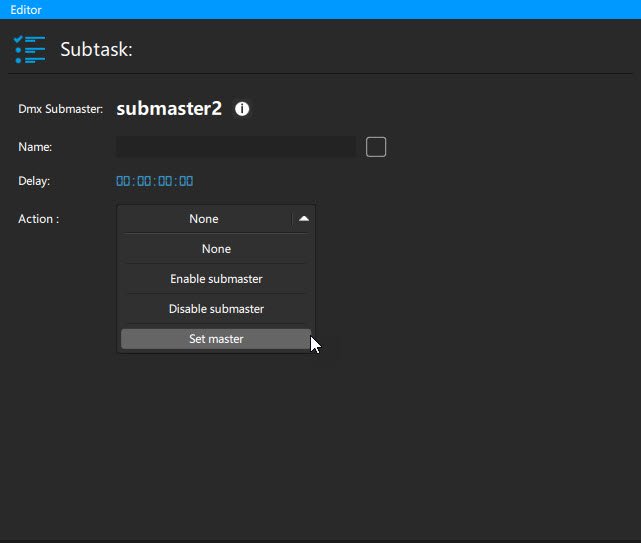Viewport: 641px width, 543px height.
Task: Click the Delay time value 00:00:00:00
Action: click(155, 181)
